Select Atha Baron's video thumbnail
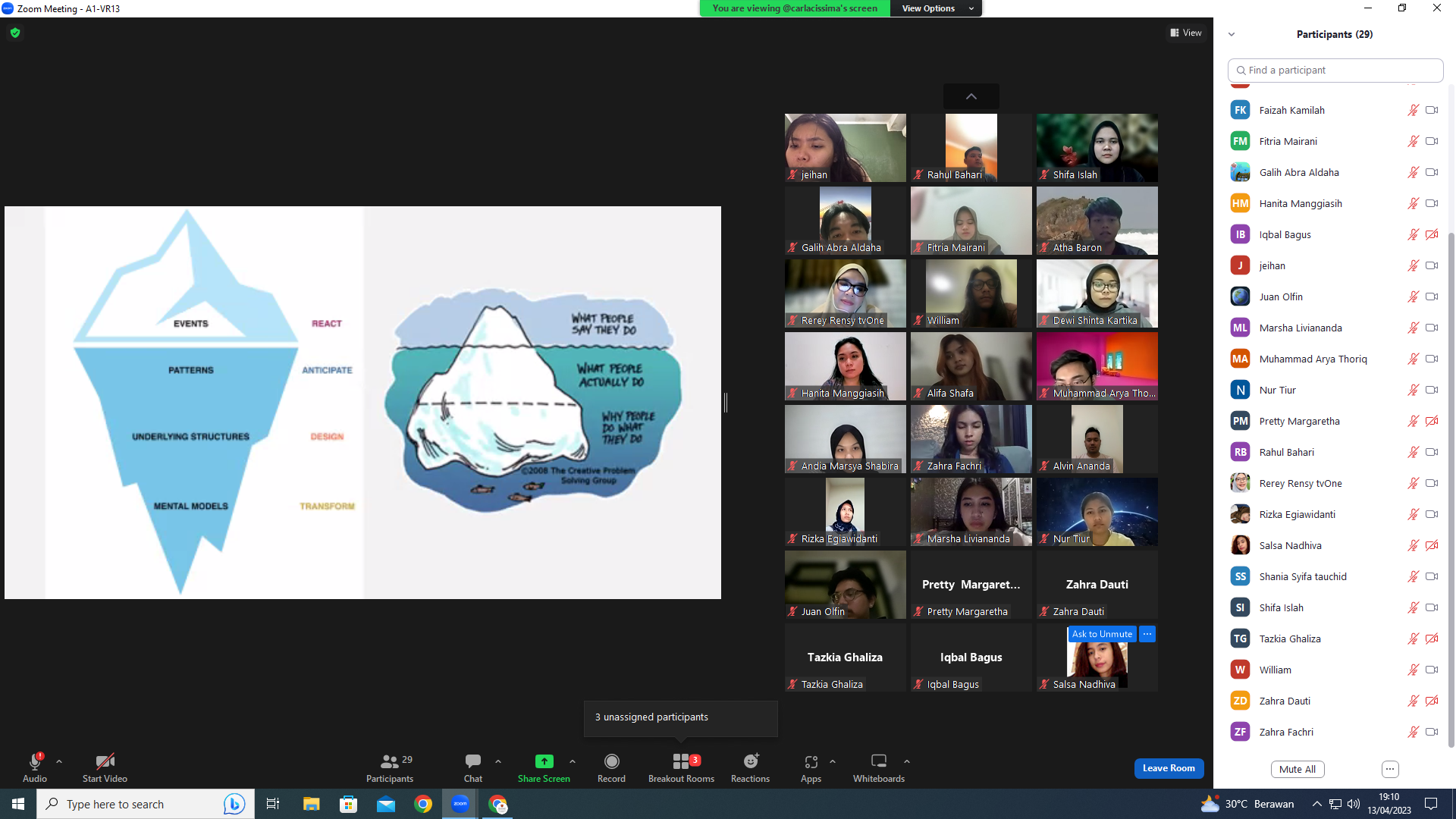 [x=1097, y=221]
